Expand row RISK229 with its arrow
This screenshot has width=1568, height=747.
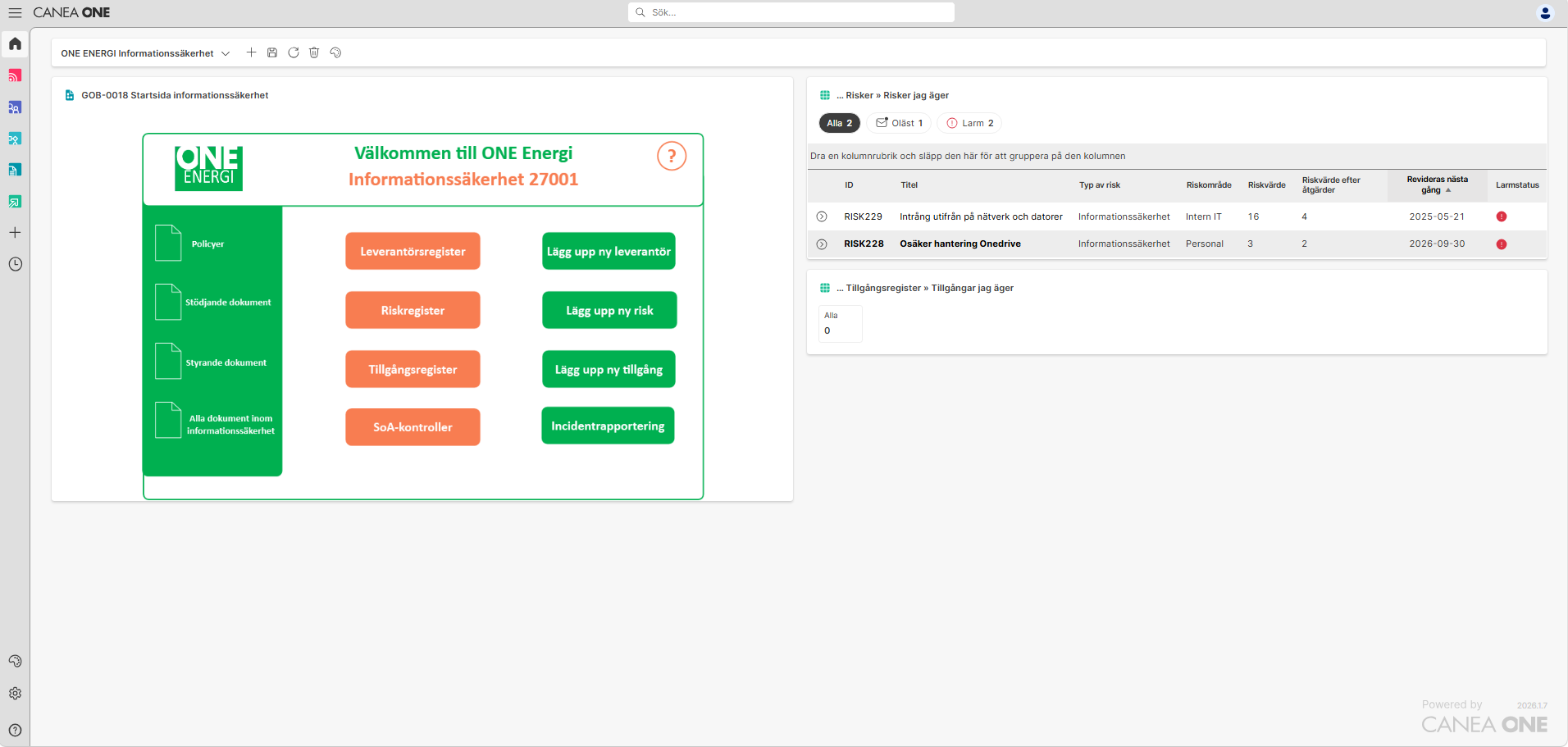click(x=822, y=216)
